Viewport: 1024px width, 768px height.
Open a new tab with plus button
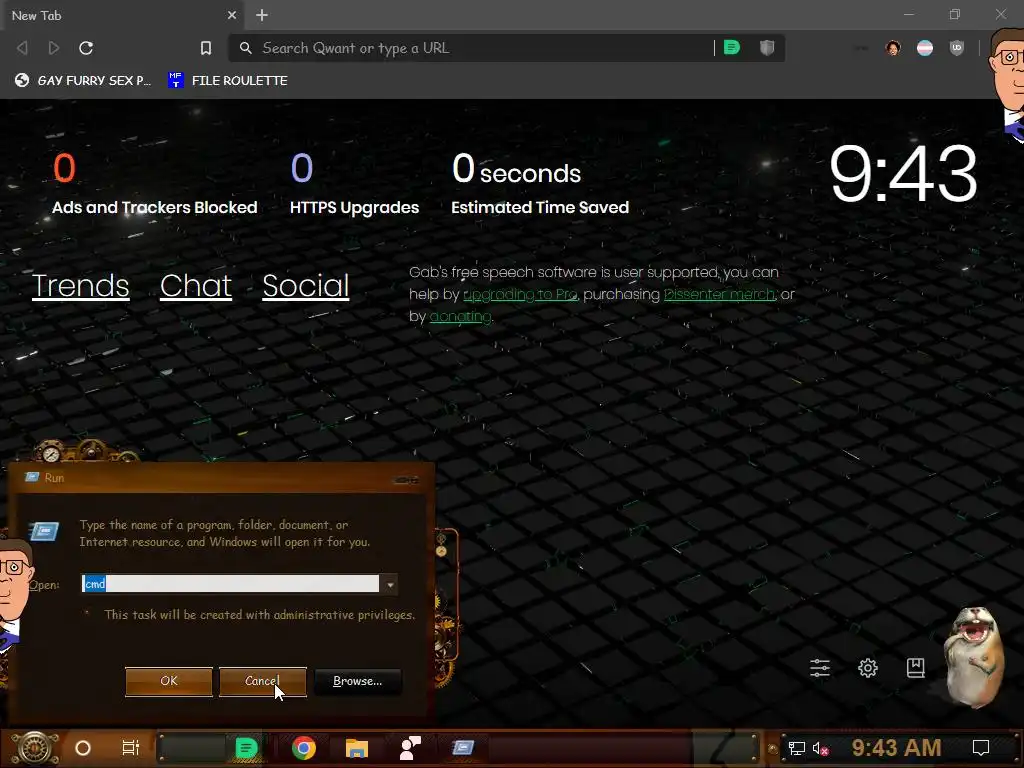pyautogui.click(x=262, y=15)
